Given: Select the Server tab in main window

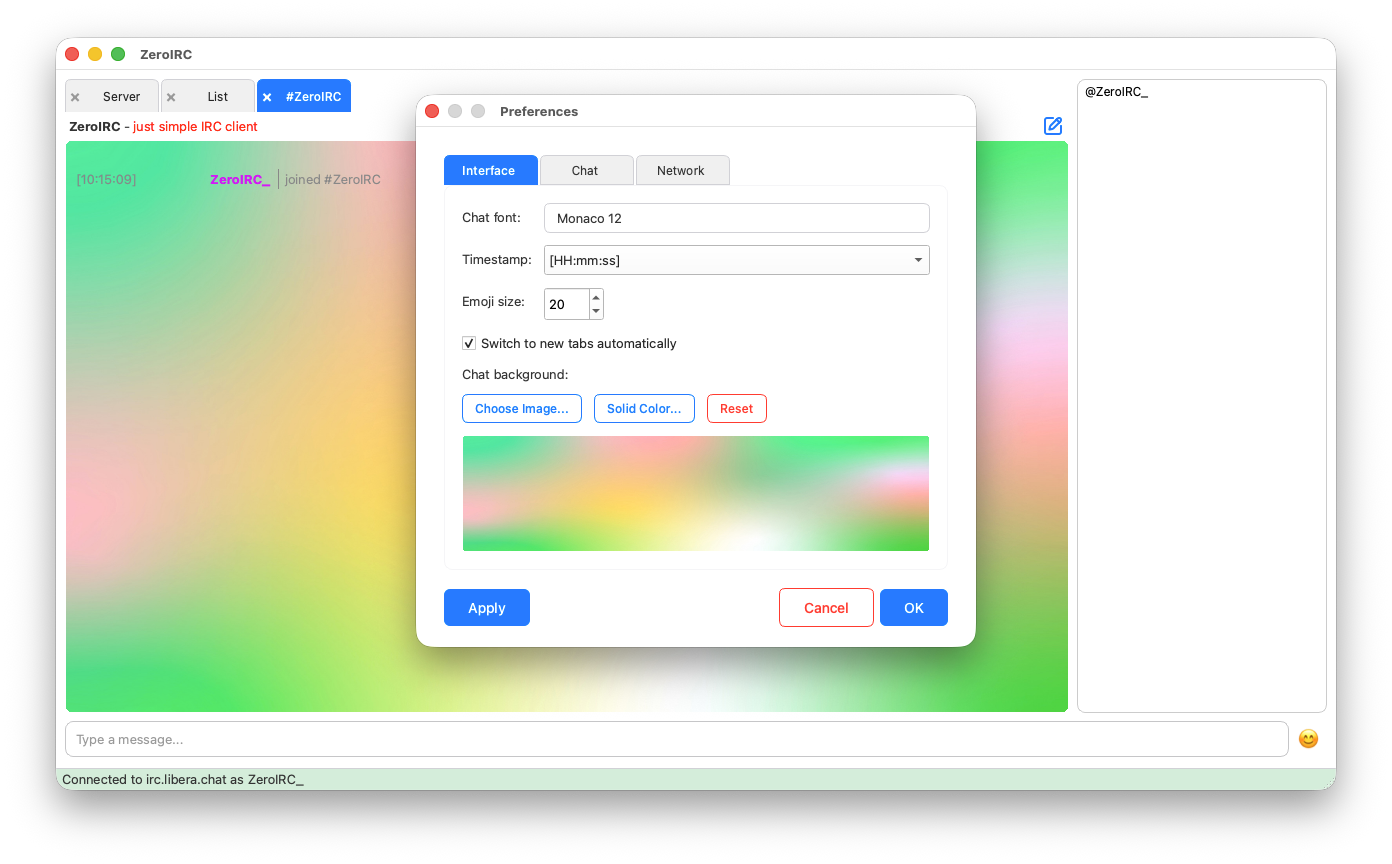Looking at the screenshot, I should coord(112,96).
